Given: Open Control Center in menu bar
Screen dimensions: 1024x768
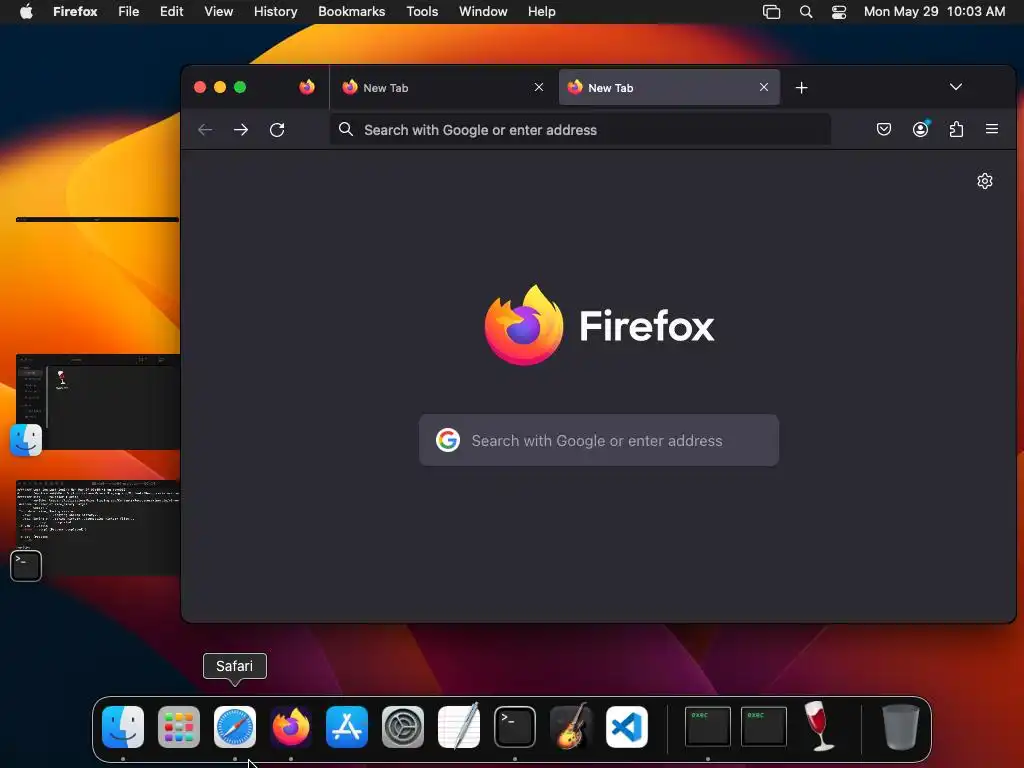Looking at the screenshot, I should click(839, 12).
